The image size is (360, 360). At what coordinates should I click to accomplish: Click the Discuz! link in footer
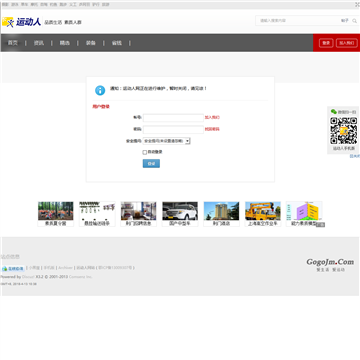pyautogui.click(x=28, y=277)
